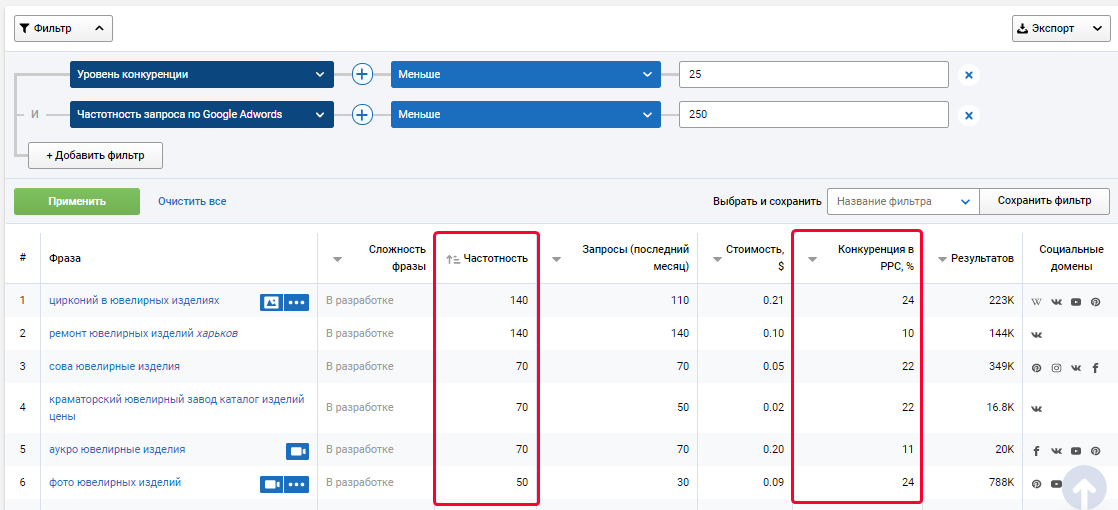This screenshot has height=510, width=1118.
Task: Click the video icon for аукро ювелирные изделия
Action: (297, 451)
